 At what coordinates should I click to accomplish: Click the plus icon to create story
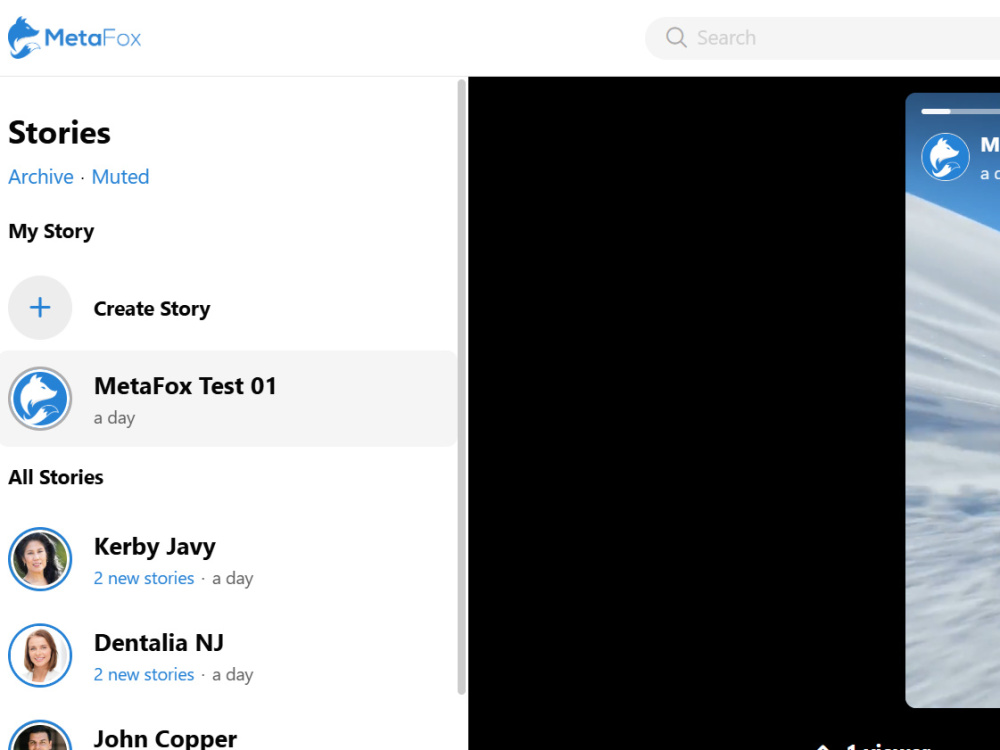point(40,307)
